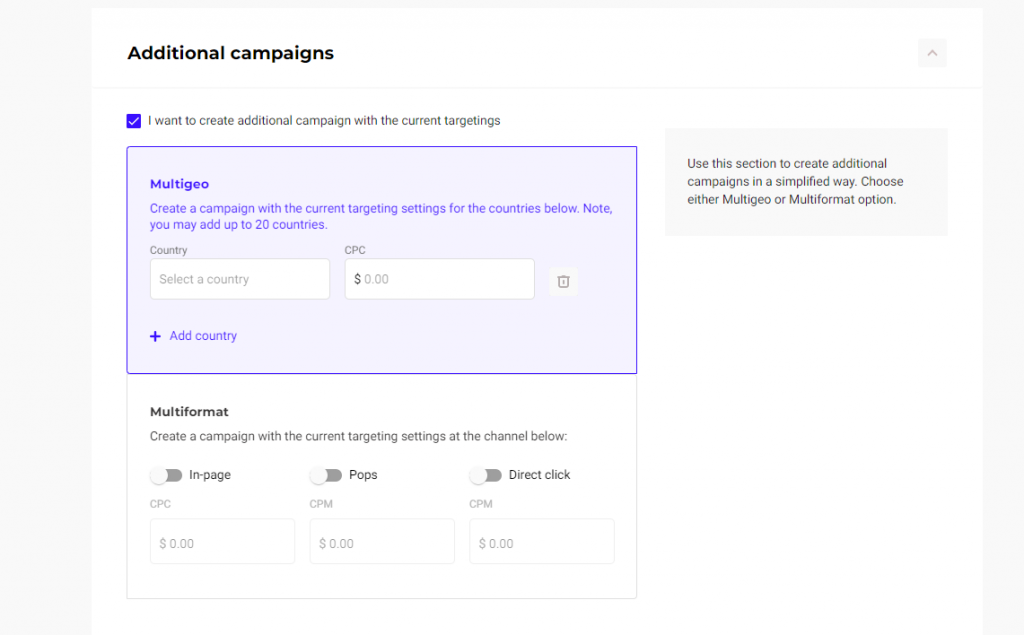Open the Select a country dropdown
The image size is (1024, 635).
tap(239, 279)
